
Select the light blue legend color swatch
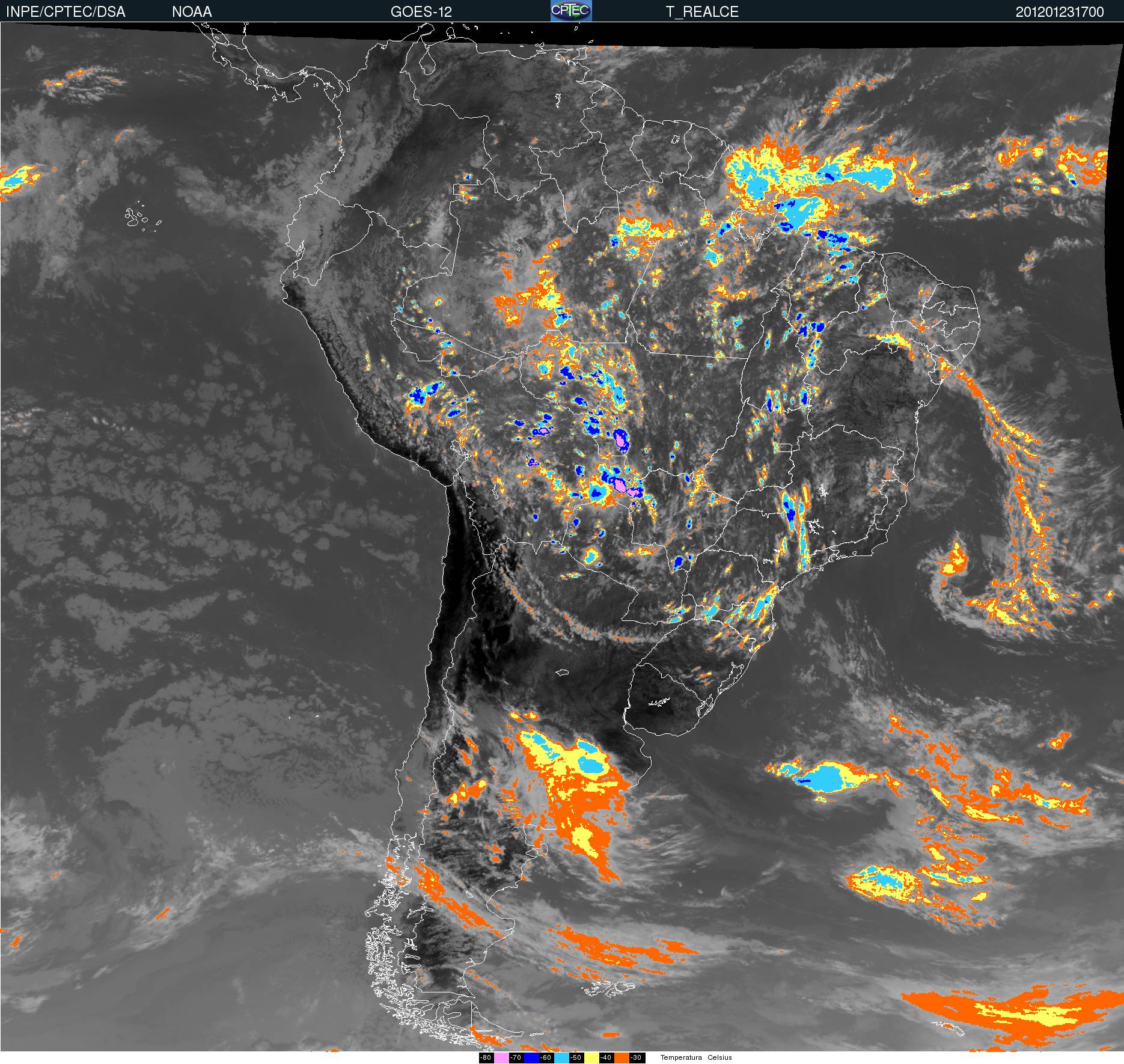[561, 1057]
